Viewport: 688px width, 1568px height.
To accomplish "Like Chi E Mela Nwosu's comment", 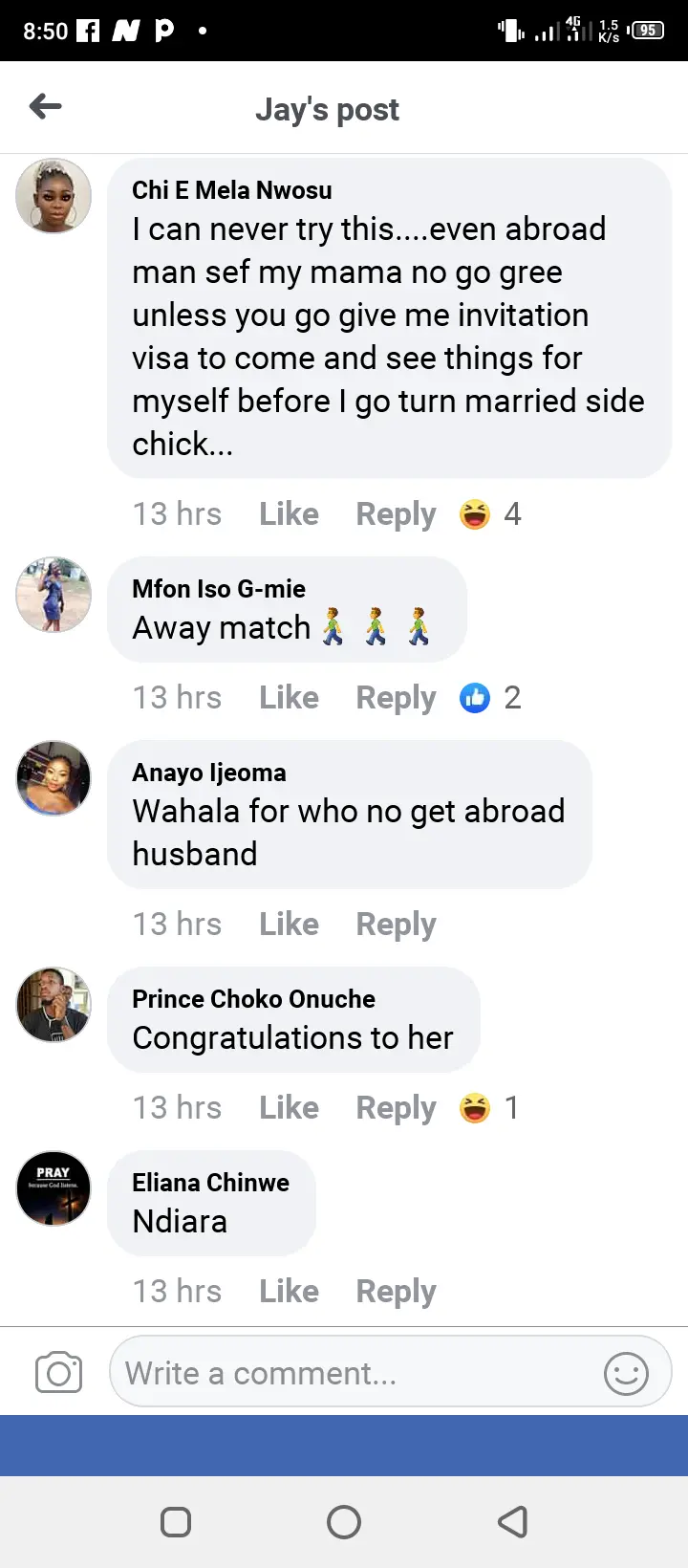I will coord(289,514).
